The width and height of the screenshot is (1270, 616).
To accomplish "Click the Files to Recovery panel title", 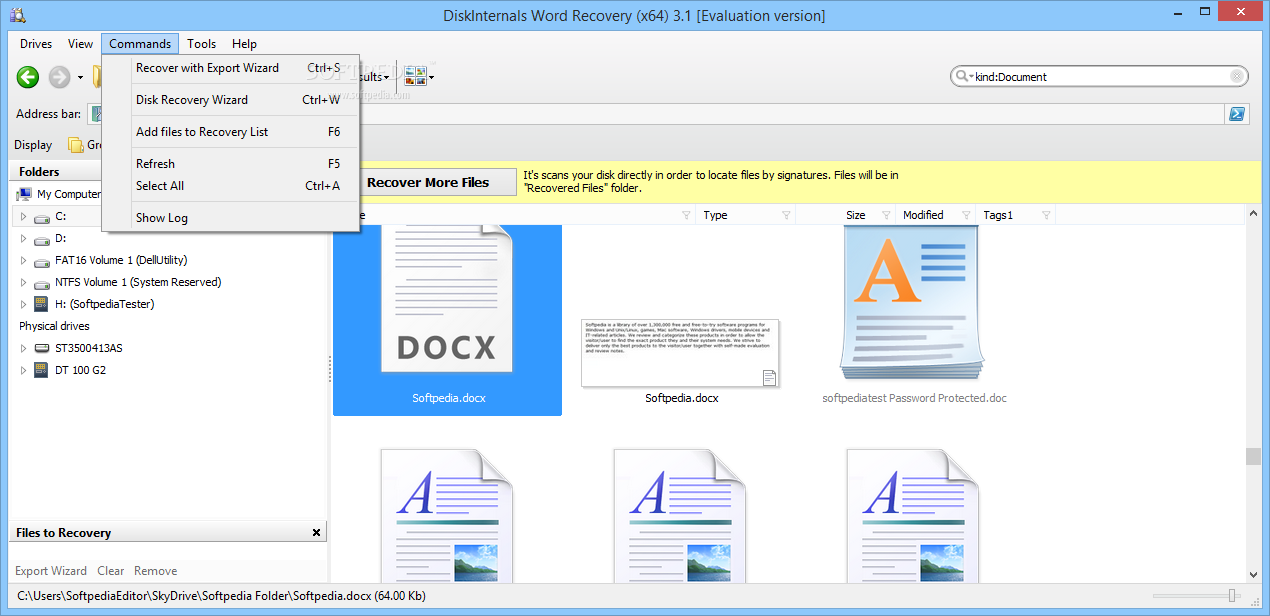I will pyautogui.click(x=63, y=533).
